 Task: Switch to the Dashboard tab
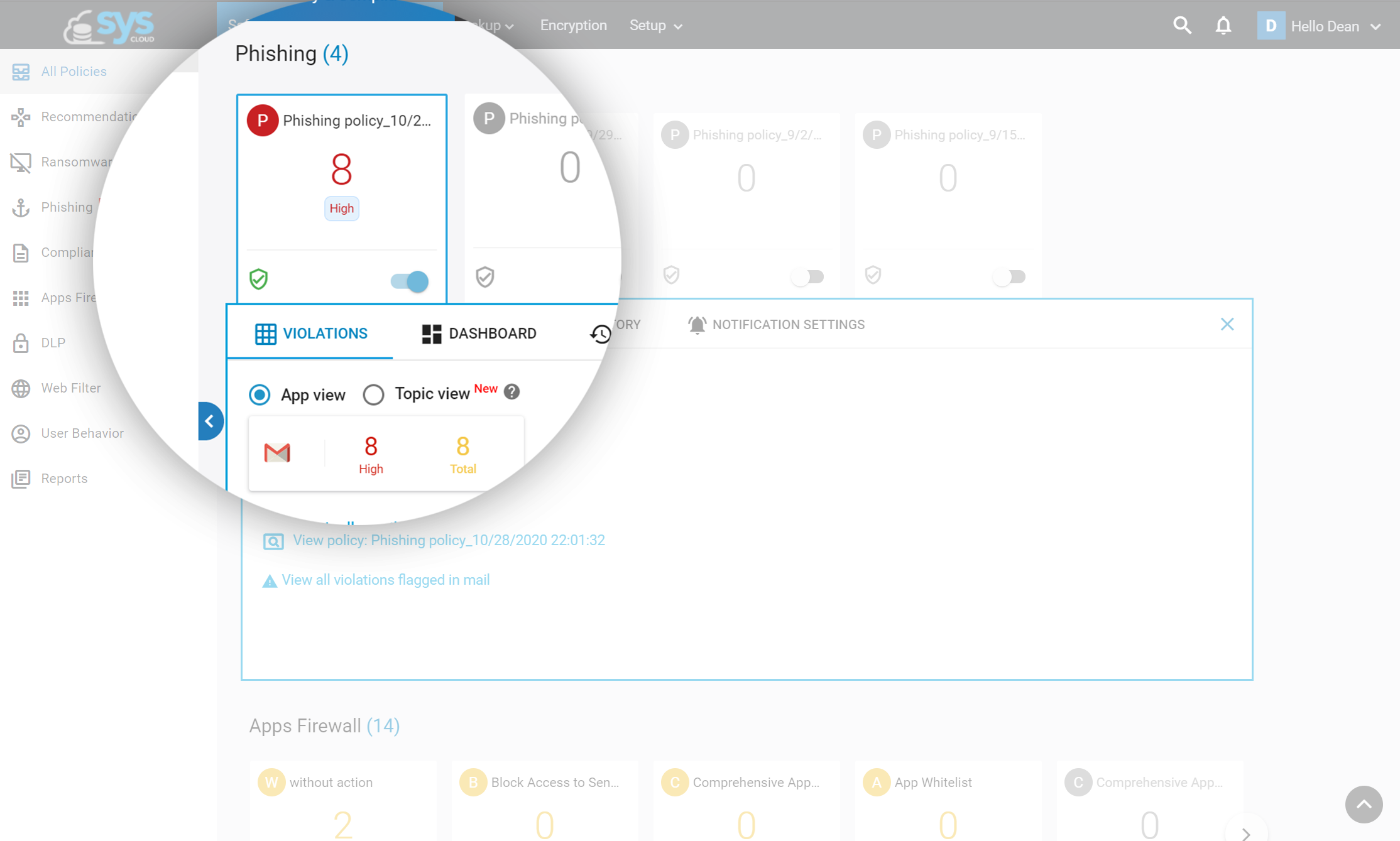click(x=480, y=334)
